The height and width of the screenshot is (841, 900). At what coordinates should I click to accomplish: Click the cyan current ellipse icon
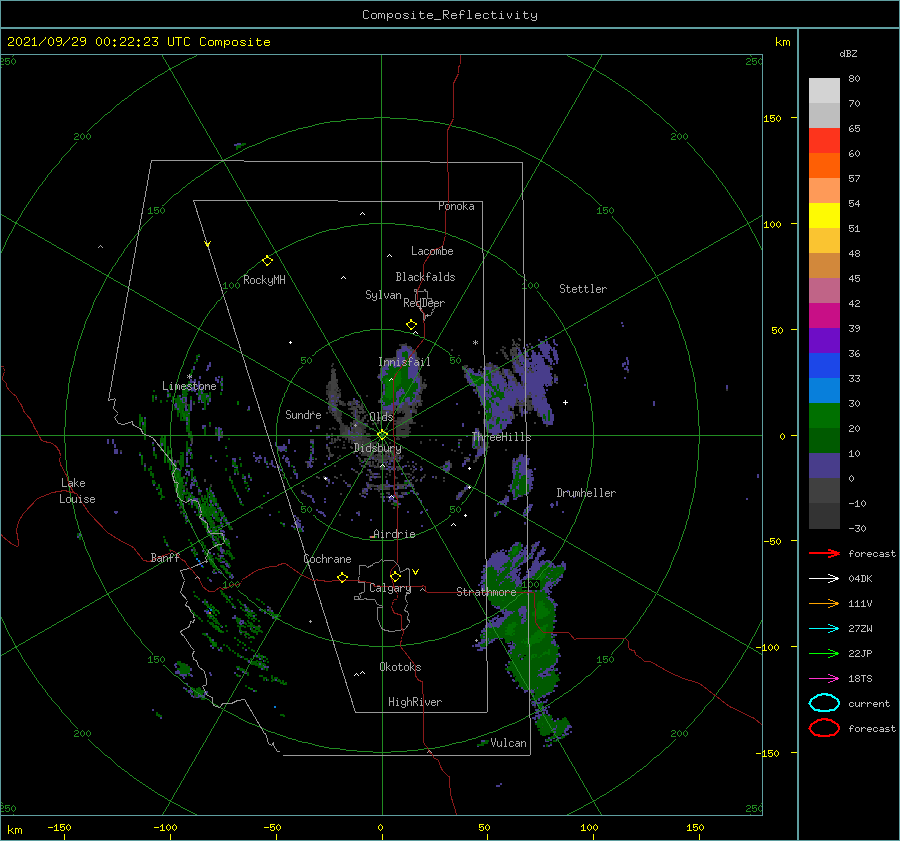[x=824, y=703]
